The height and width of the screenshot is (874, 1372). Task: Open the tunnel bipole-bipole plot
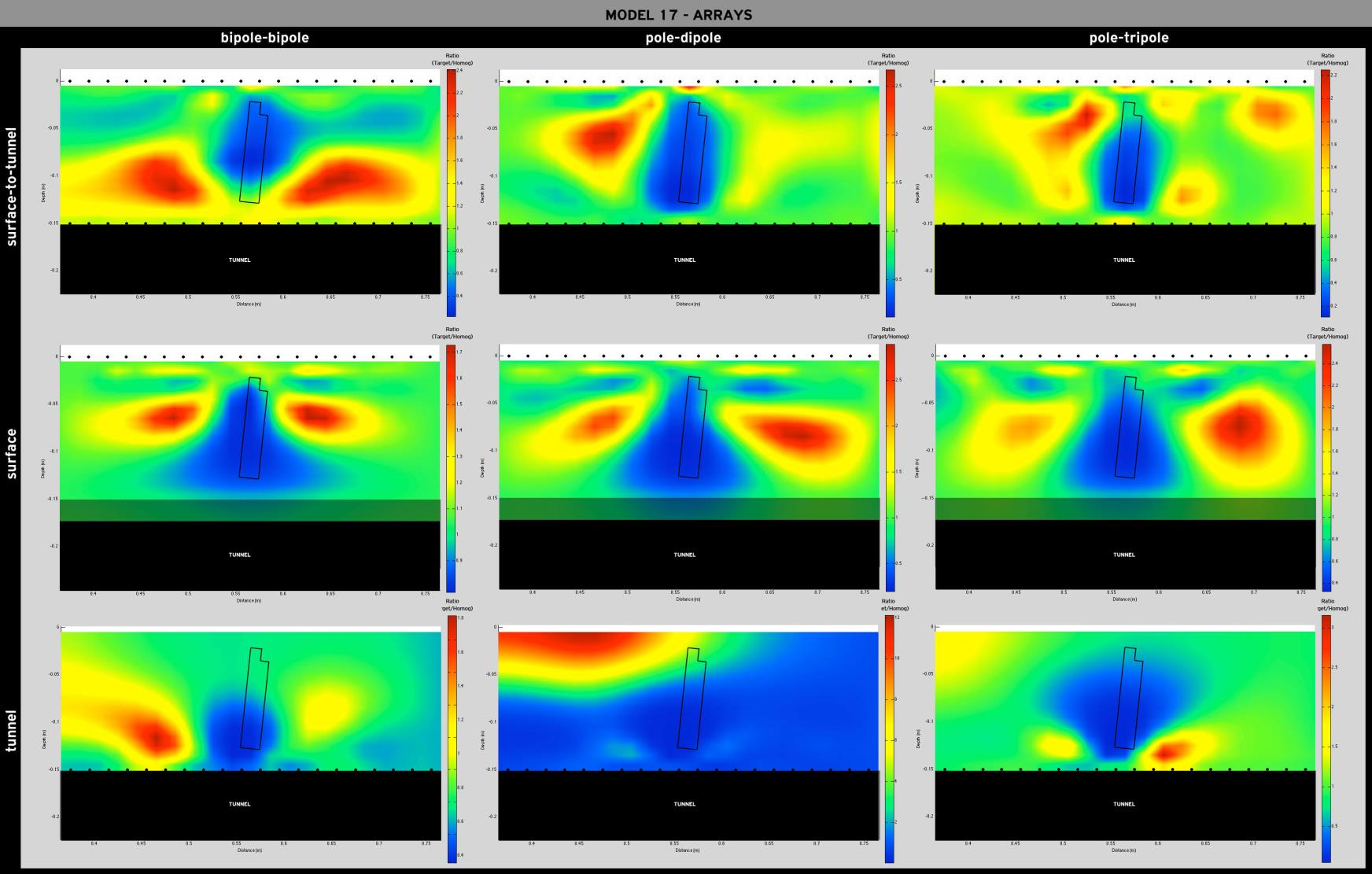pyautogui.click(x=250, y=733)
